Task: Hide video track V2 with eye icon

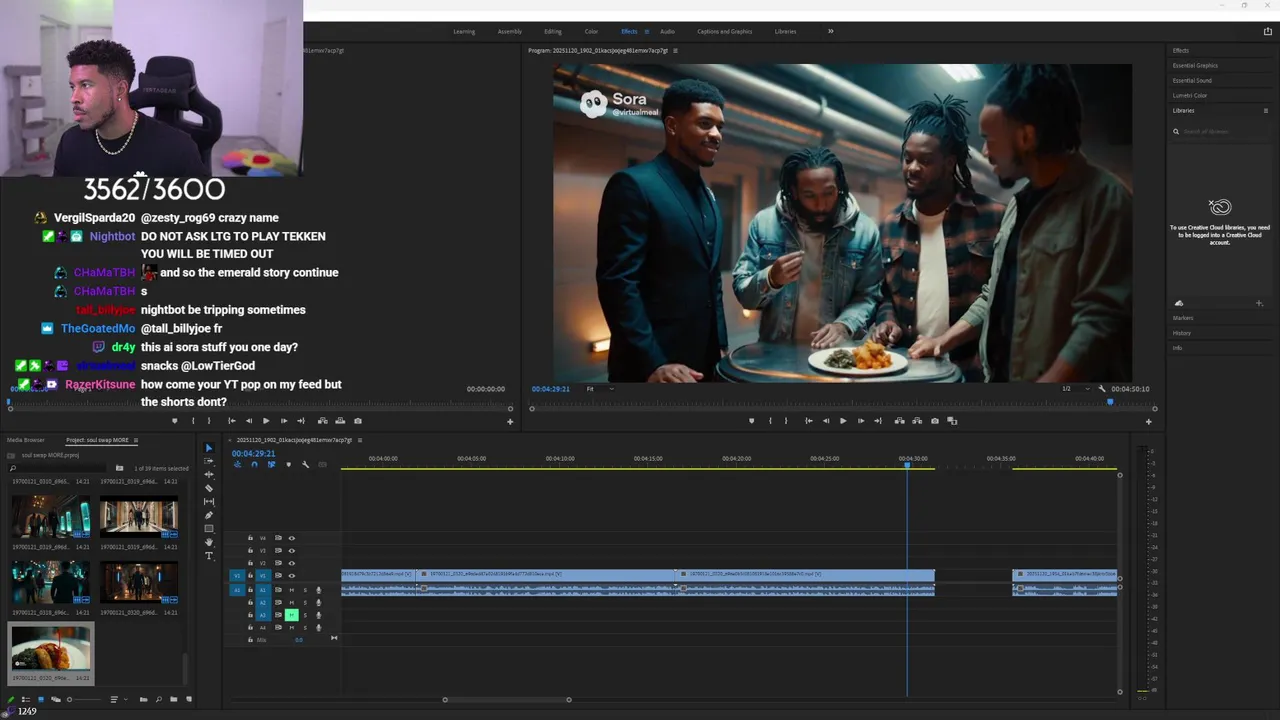Action: (x=292, y=563)
